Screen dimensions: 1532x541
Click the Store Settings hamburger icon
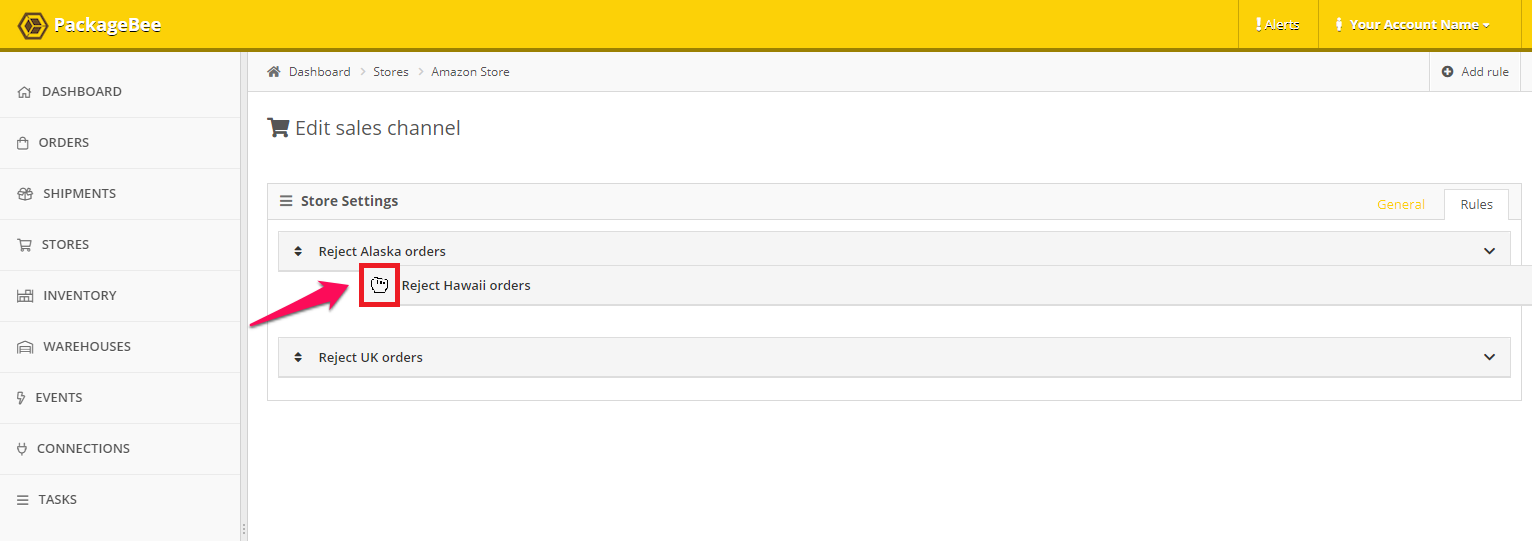pos(286,201)
